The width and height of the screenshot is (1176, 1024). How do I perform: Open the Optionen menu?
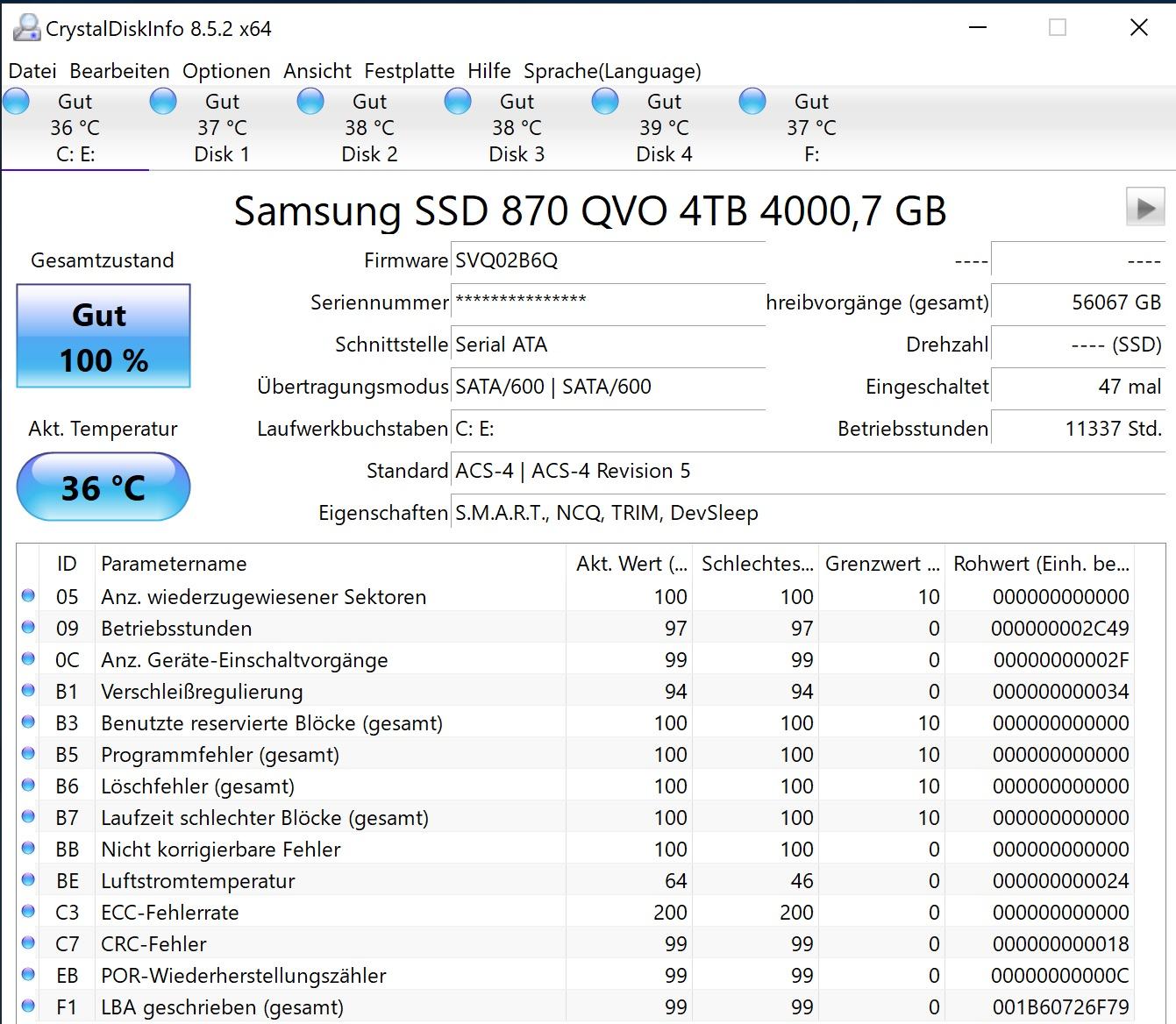pos(226,71)
